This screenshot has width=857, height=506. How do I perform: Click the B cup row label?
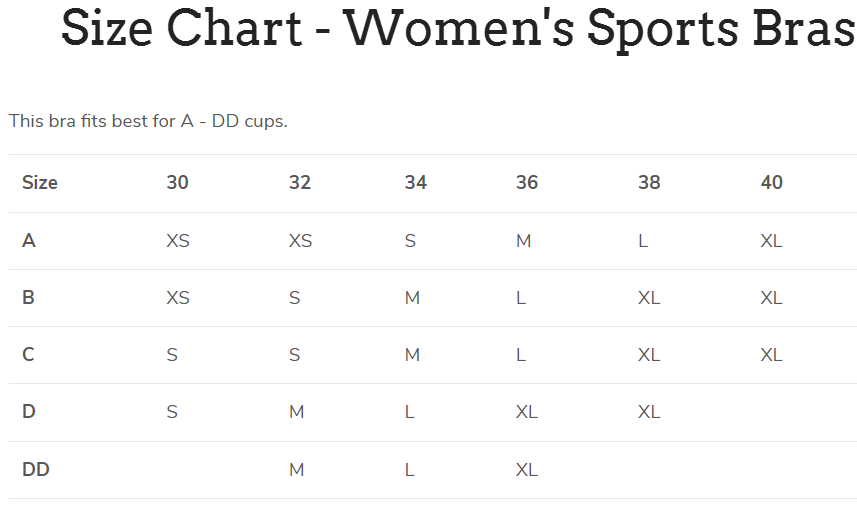coord(29,298)
